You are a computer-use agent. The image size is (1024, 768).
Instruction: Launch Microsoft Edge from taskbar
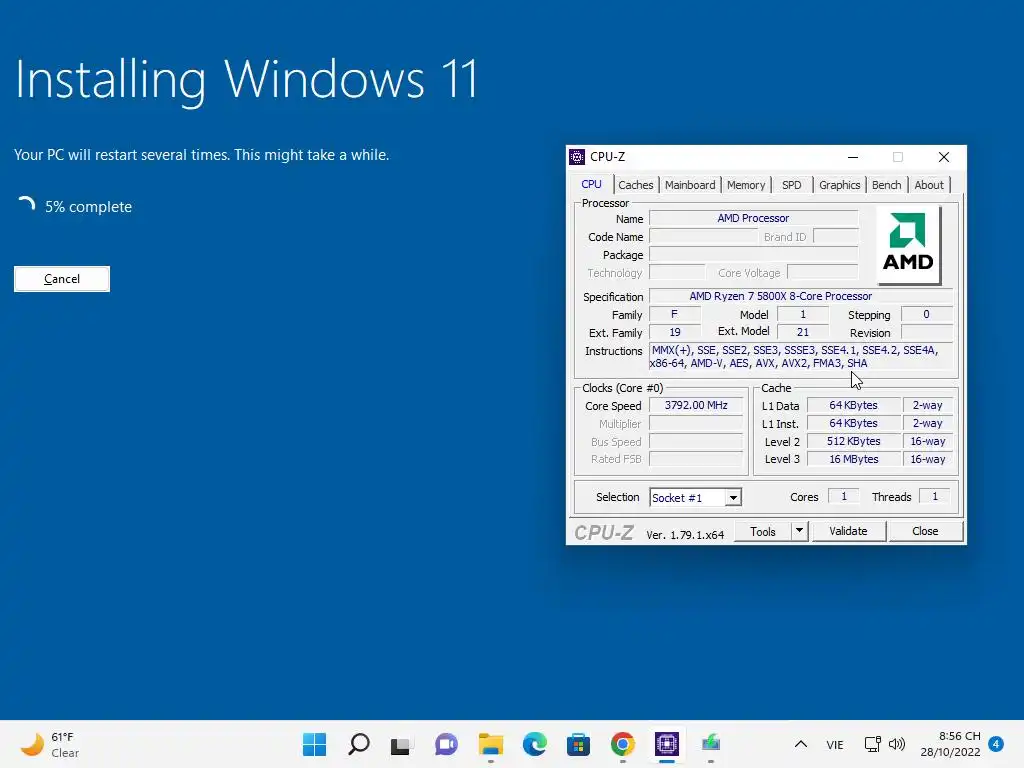(534, 744)
